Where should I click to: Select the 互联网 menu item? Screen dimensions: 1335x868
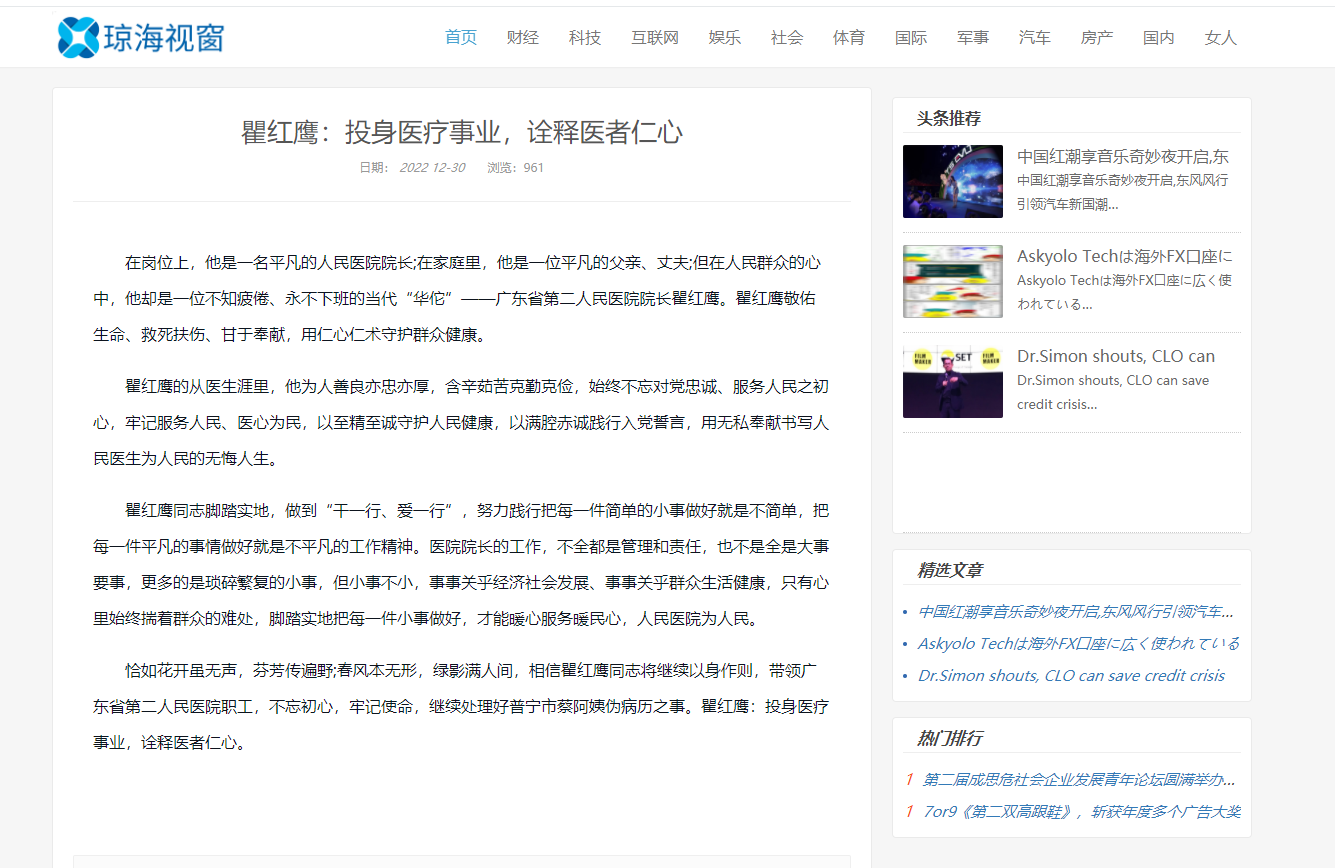655,38
